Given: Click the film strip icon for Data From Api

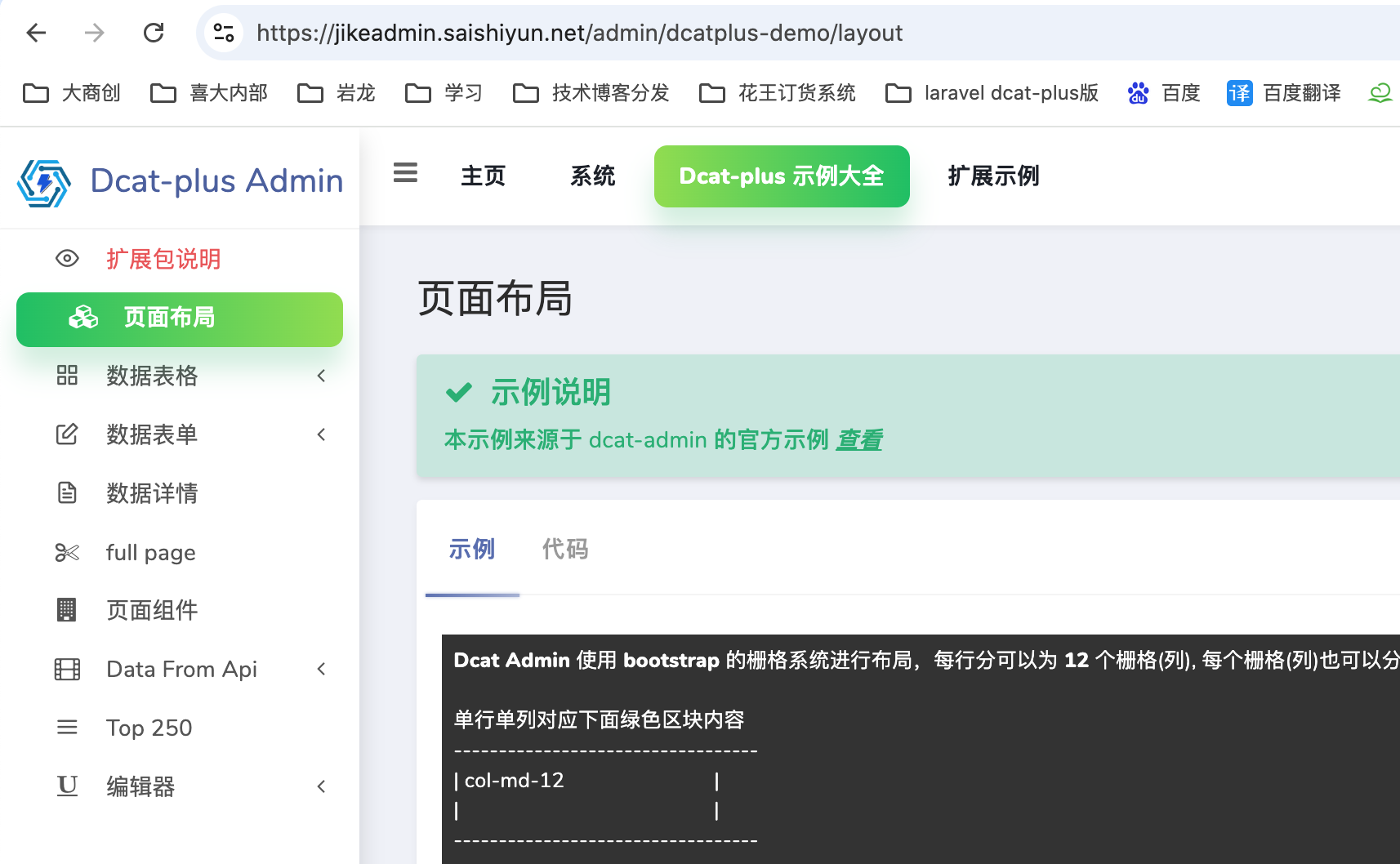Looking at the screenshot, I should 67,670.
